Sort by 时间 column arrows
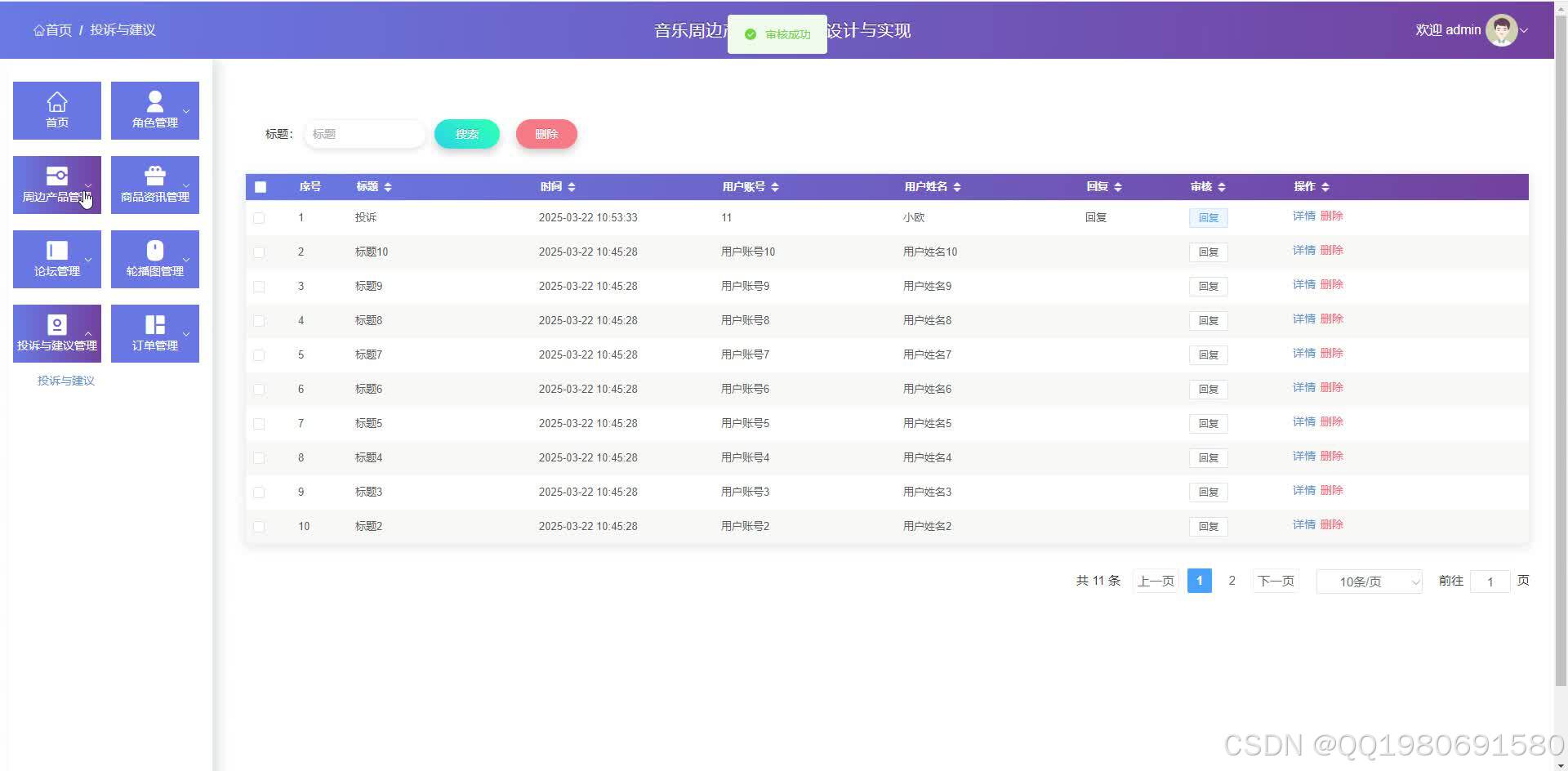Image resolution: width=1568 pixels, height=771 pixels. click(572, 187)
